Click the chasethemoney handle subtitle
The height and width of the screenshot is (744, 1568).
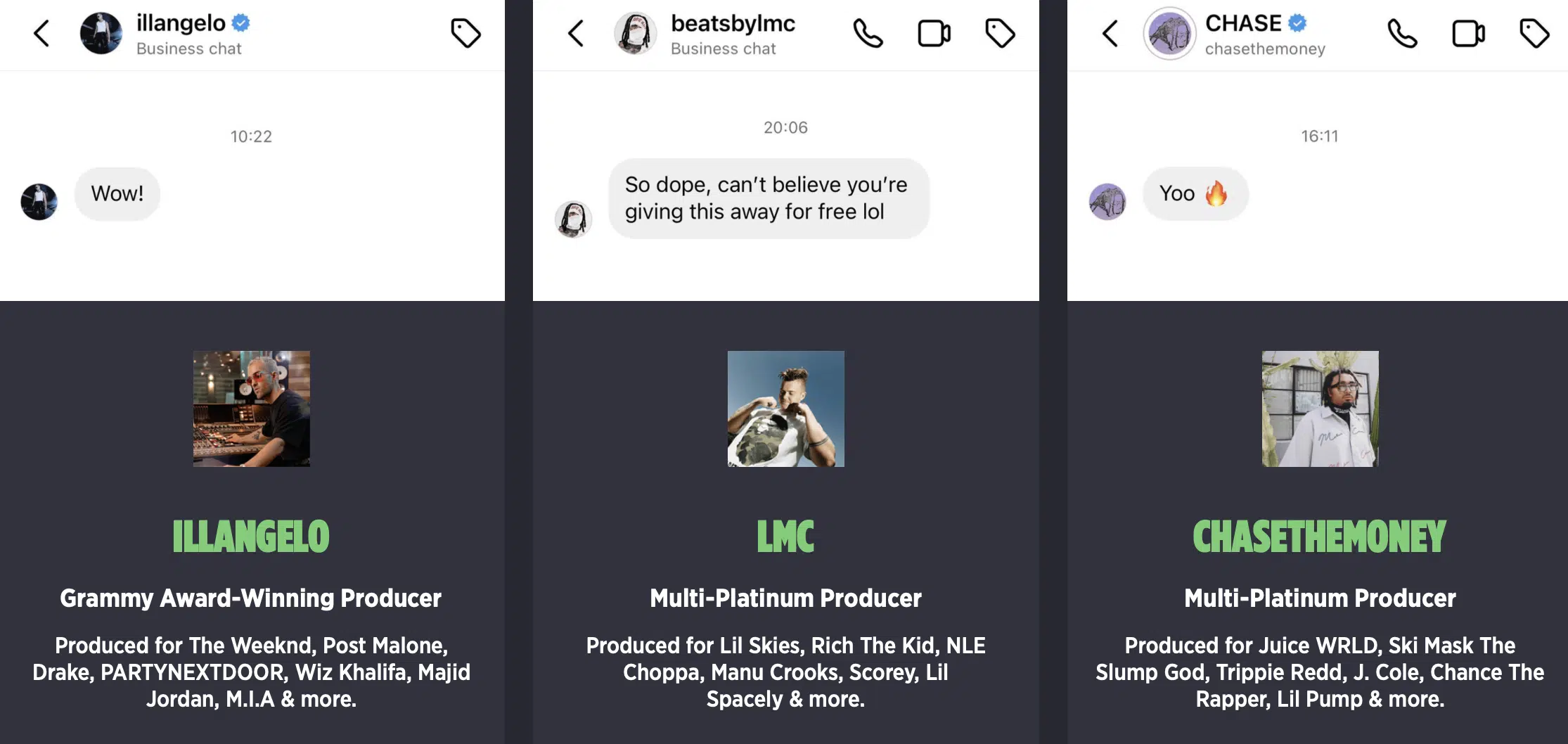(x=1265, y=49)
